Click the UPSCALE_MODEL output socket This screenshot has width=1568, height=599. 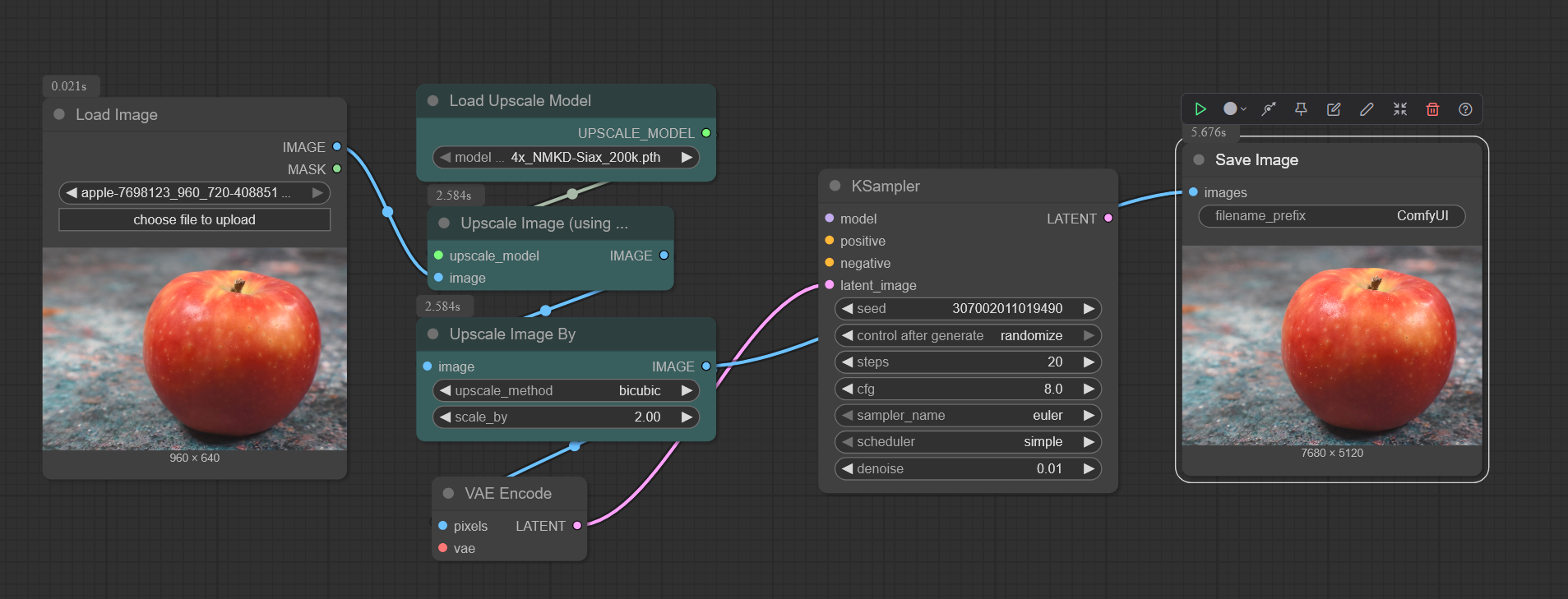tap(705, 132)
